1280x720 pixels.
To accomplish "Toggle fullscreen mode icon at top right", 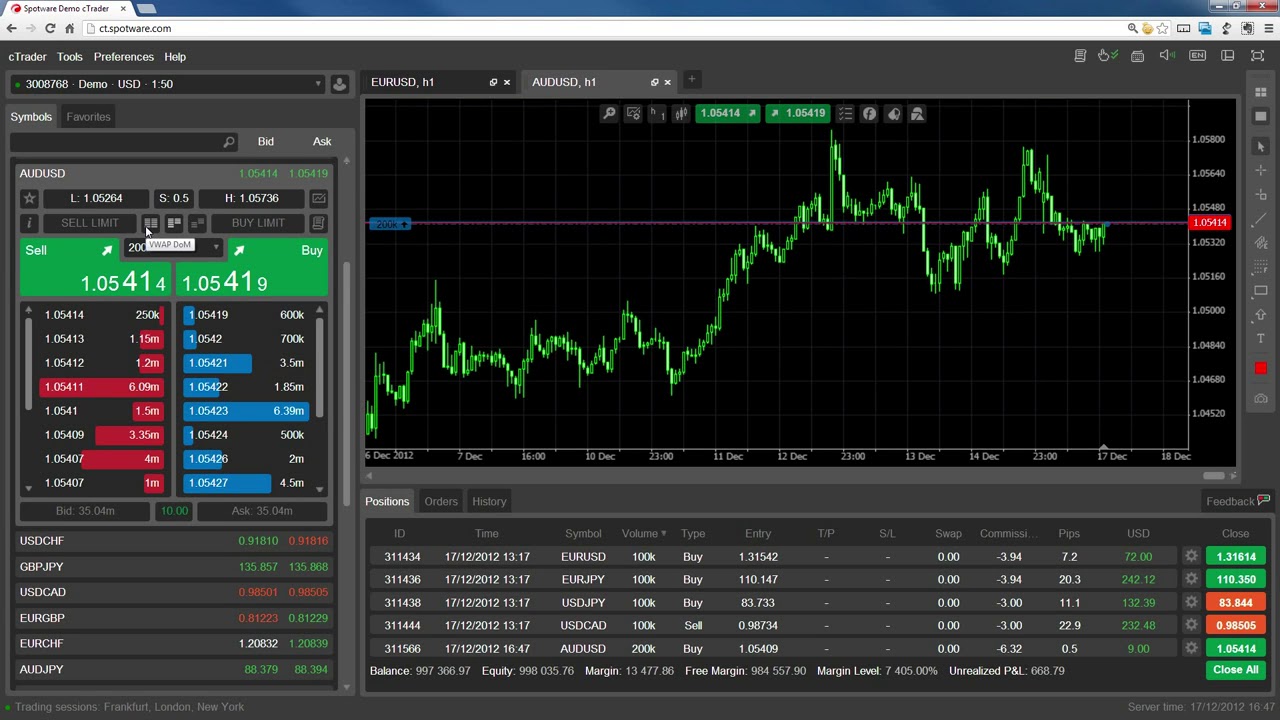I will pos(1257,56).
